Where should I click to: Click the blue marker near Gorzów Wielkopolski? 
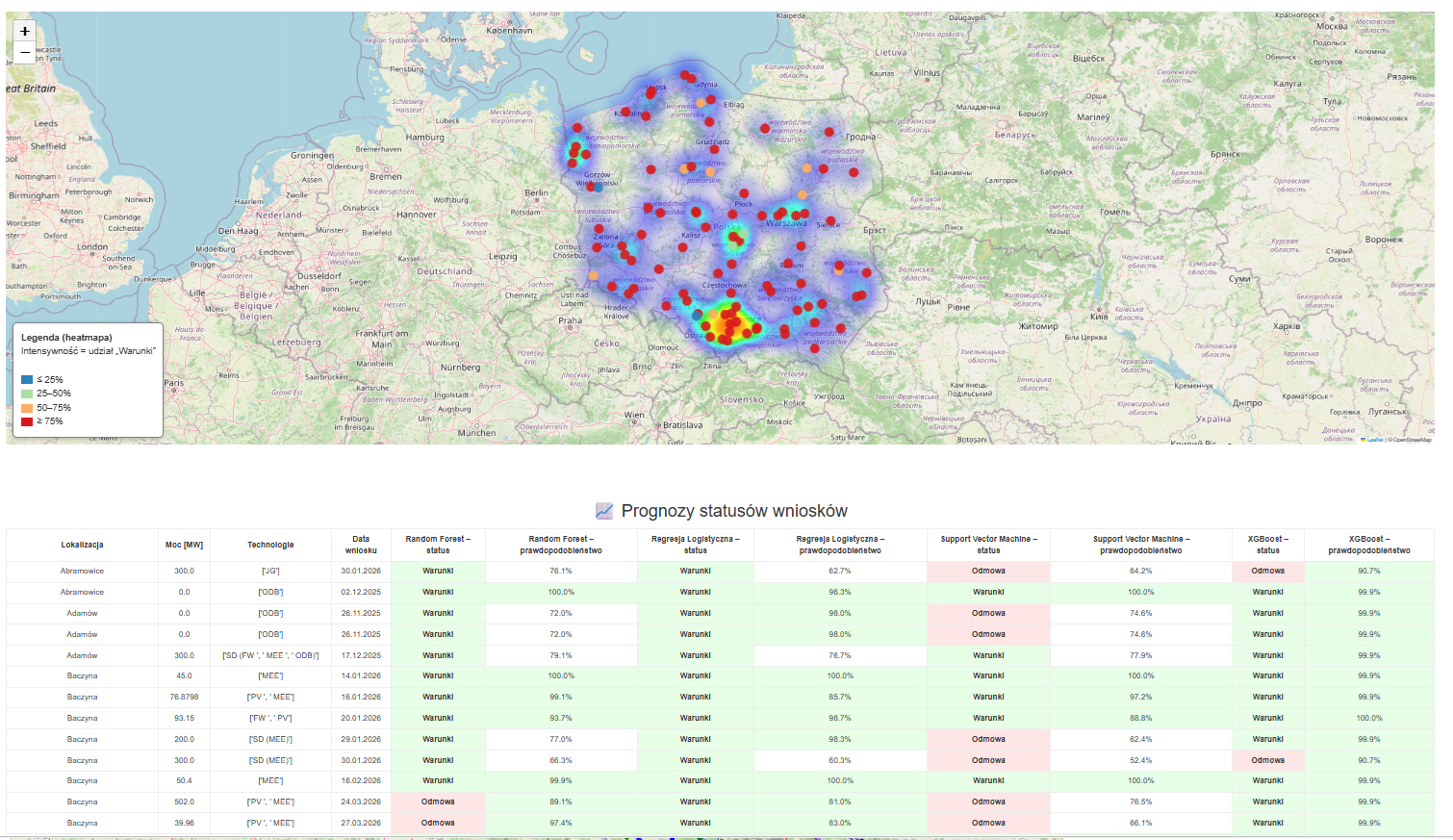[599, 187]
